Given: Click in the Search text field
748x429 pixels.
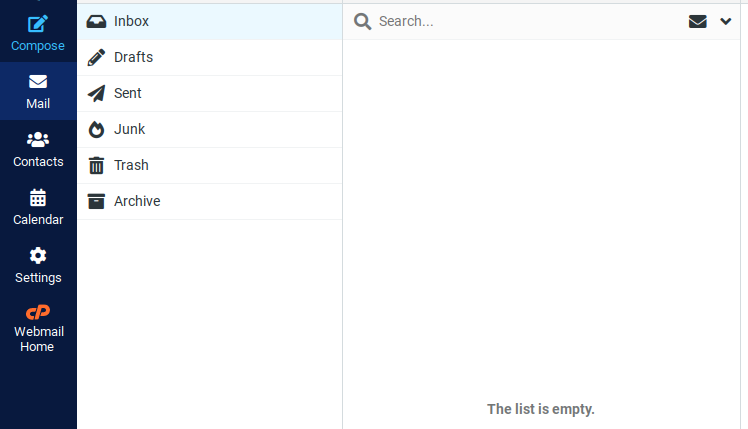Looking at the screenshot, I should click(520, 21).
